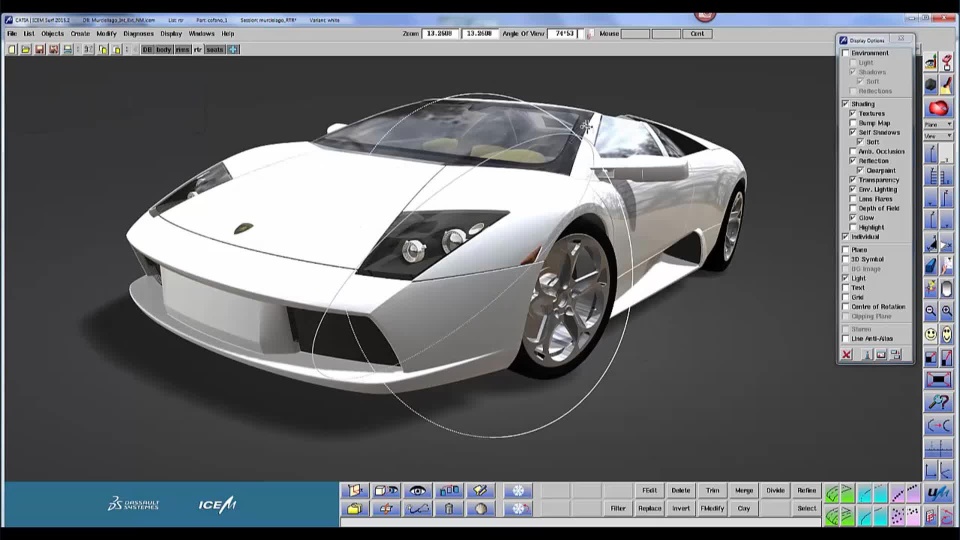The height and width of the screenshot is (540, 960).
Task: Open the Plane dropdown in right toolbar
Action: pyautogui.click(x=938, y=125)
